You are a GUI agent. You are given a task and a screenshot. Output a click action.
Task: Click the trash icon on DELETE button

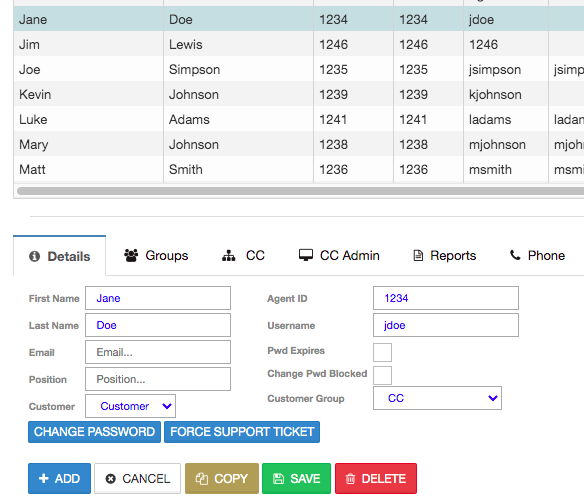[x=350, y=479]
